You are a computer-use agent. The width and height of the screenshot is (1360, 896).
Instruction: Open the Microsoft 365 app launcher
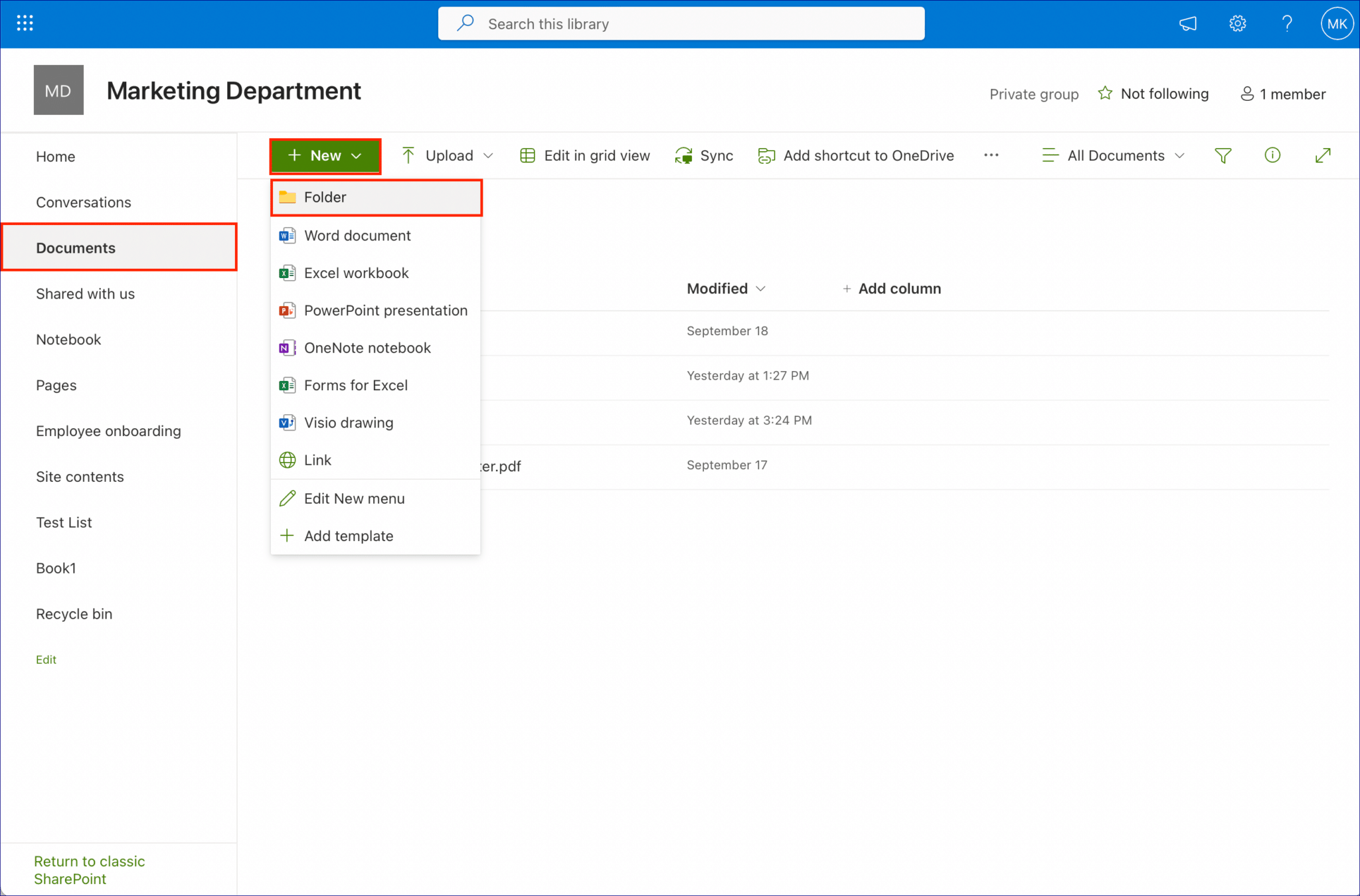[24, 23]
